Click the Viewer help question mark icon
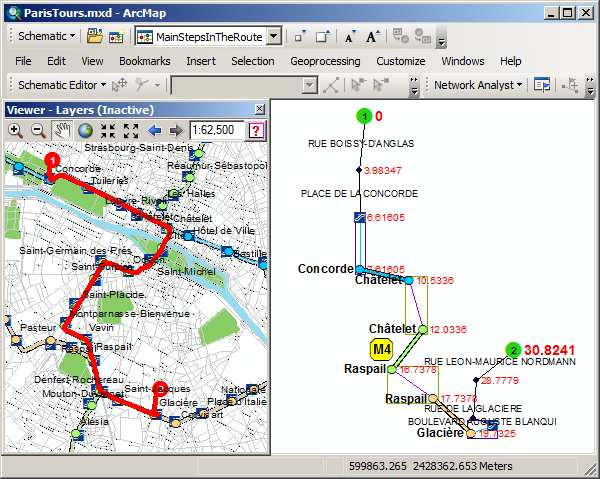 pos(256,131)
